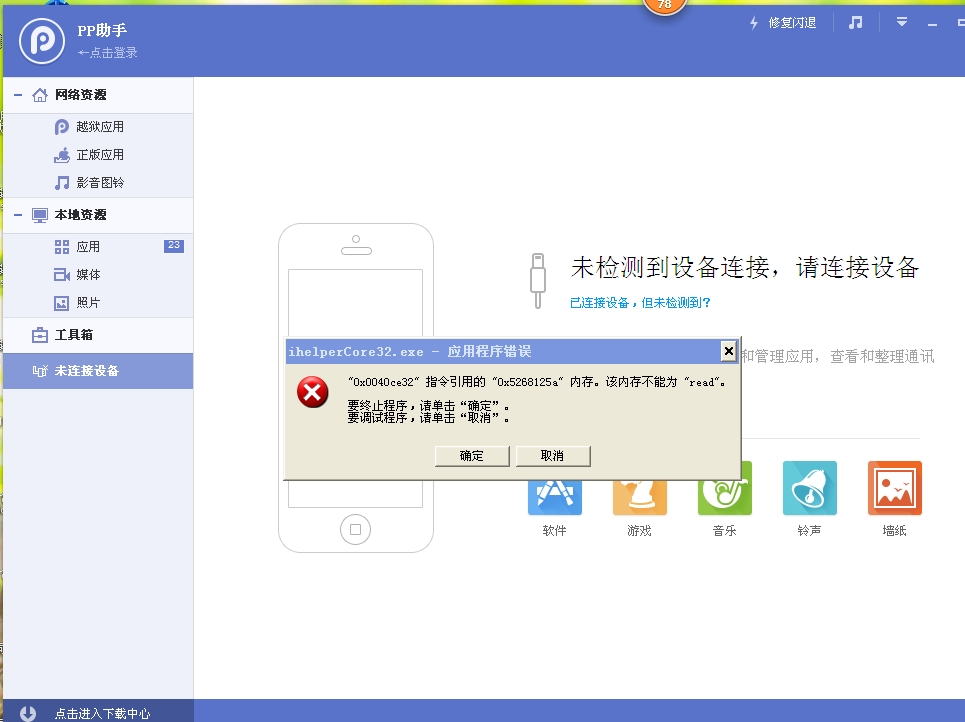965x722 pixels.
Task: Open 正版应用 in sidebar
Action: (x=98, y=154)
